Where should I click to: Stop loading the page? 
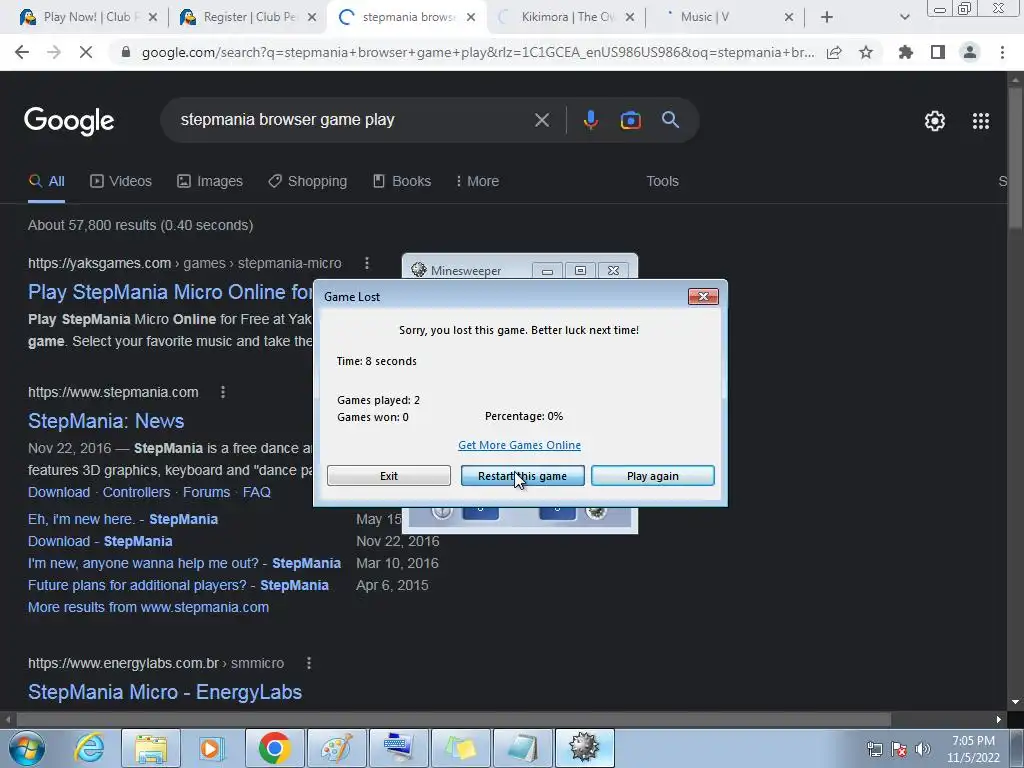[x=86, y=52]
